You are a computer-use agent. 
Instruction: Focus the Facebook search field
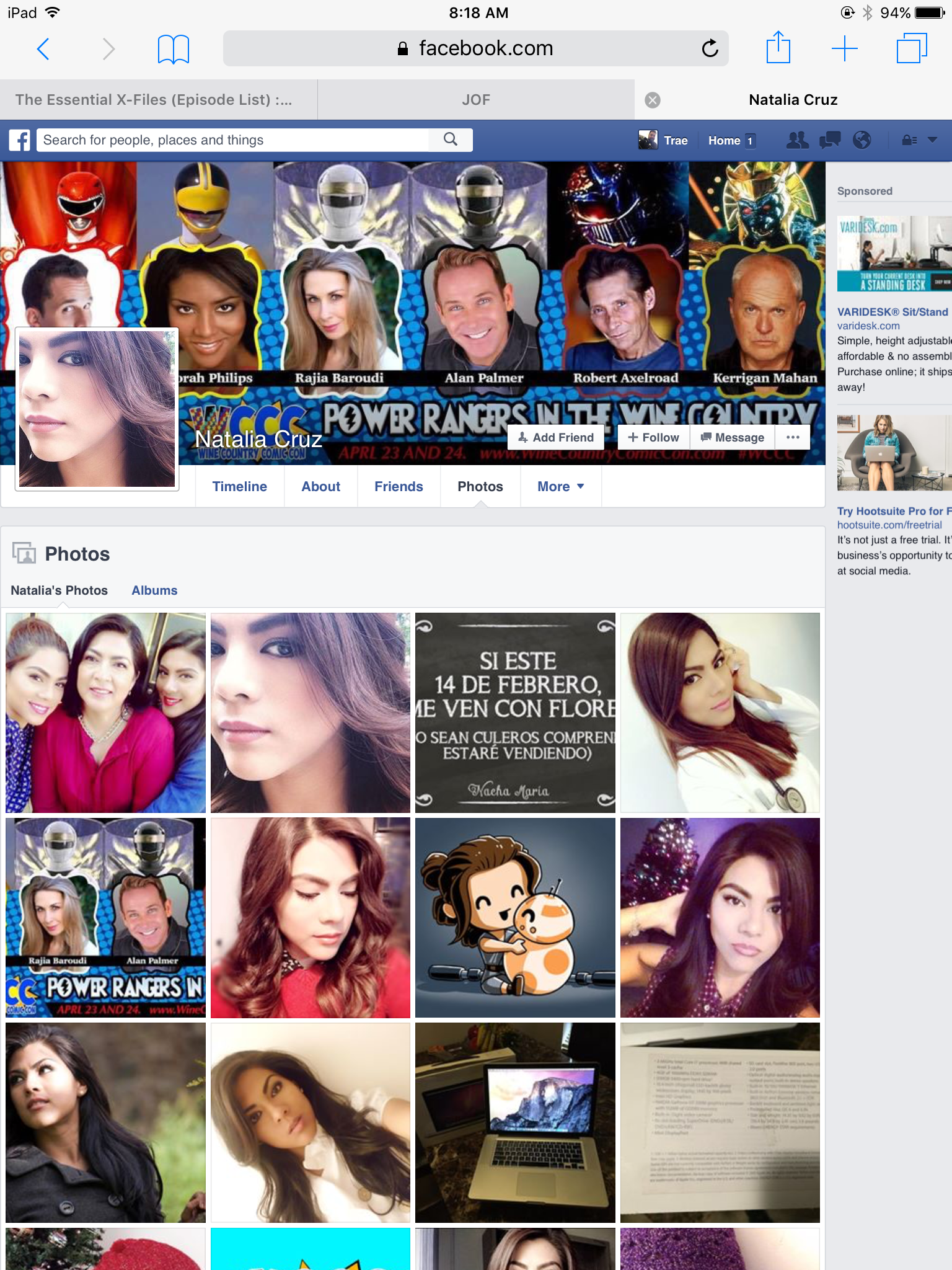(x=232, y=140)
